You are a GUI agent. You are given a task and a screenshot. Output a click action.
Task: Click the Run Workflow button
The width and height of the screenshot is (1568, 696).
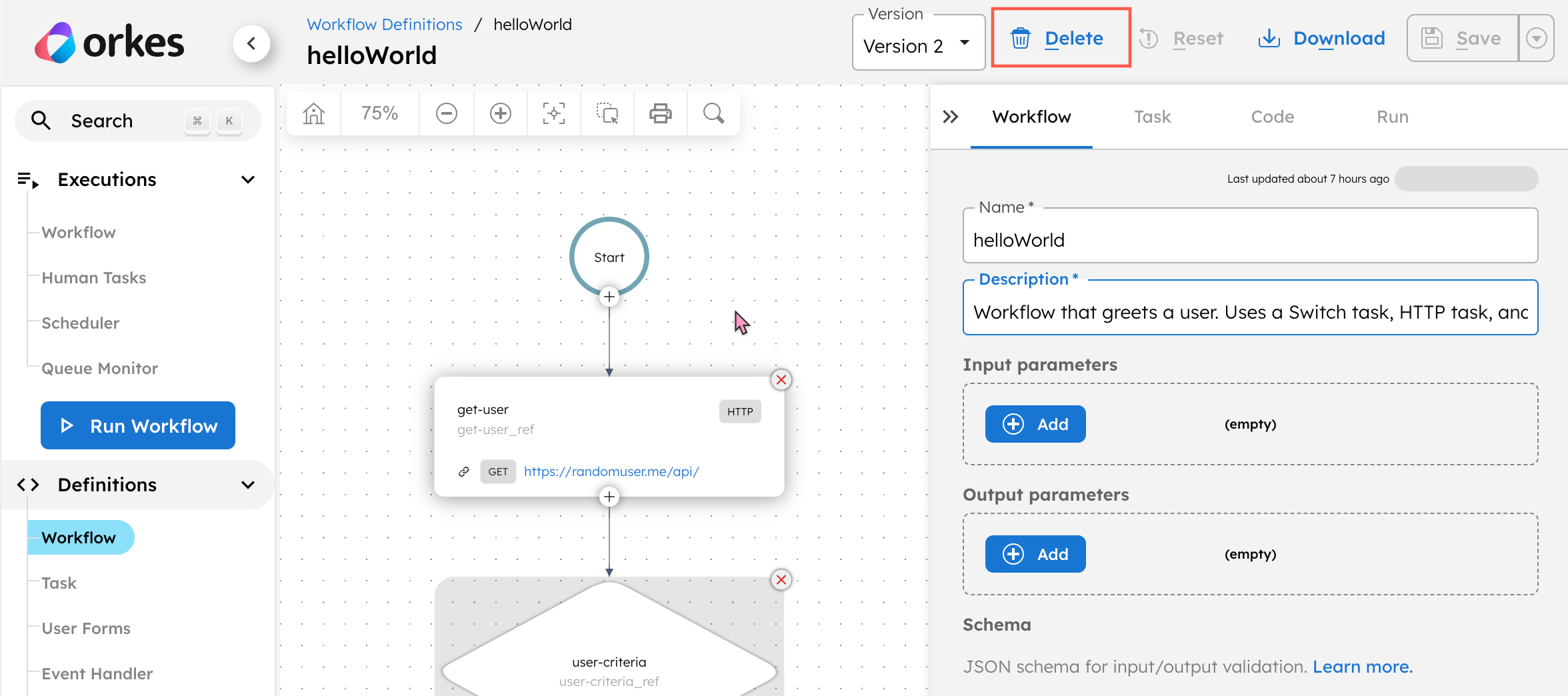pyautogui.click(x=138, y=425)
